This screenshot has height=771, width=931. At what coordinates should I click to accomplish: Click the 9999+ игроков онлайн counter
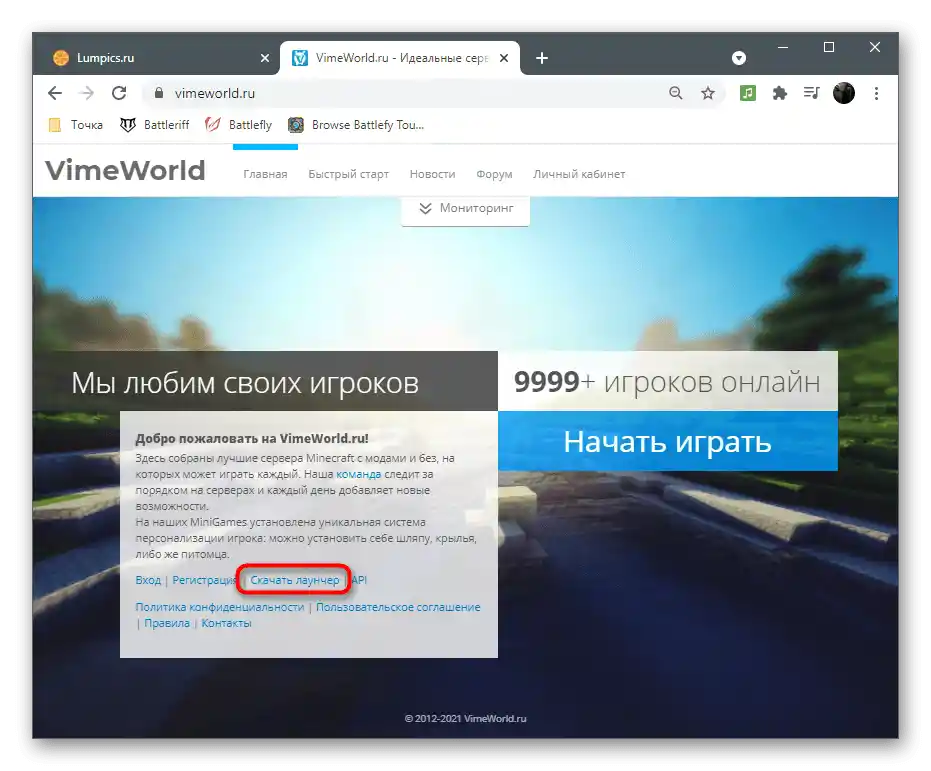pyautogui.click(x=667, y=382)
